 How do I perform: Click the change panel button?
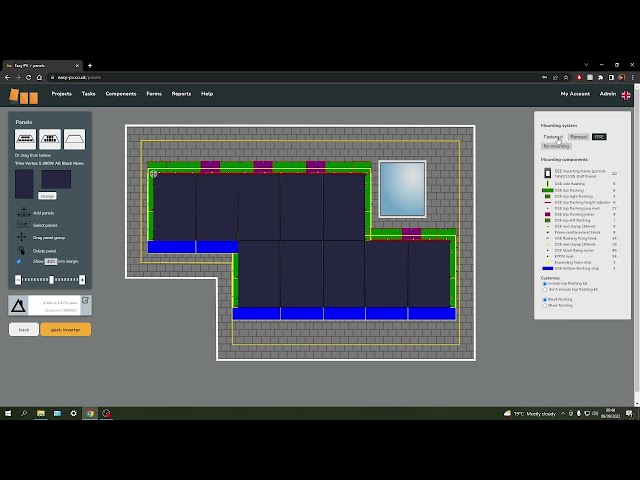click(47, 196)
